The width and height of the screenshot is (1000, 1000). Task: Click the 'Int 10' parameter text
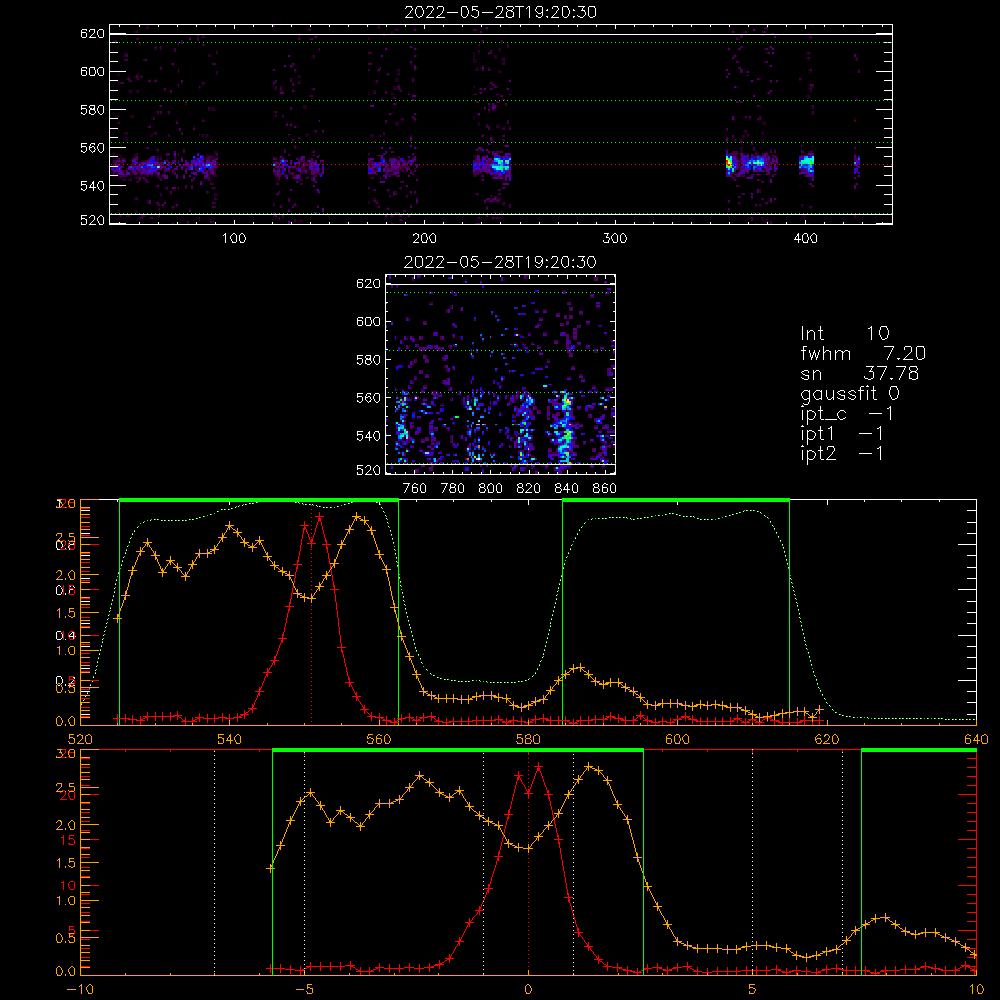(844, 333)
